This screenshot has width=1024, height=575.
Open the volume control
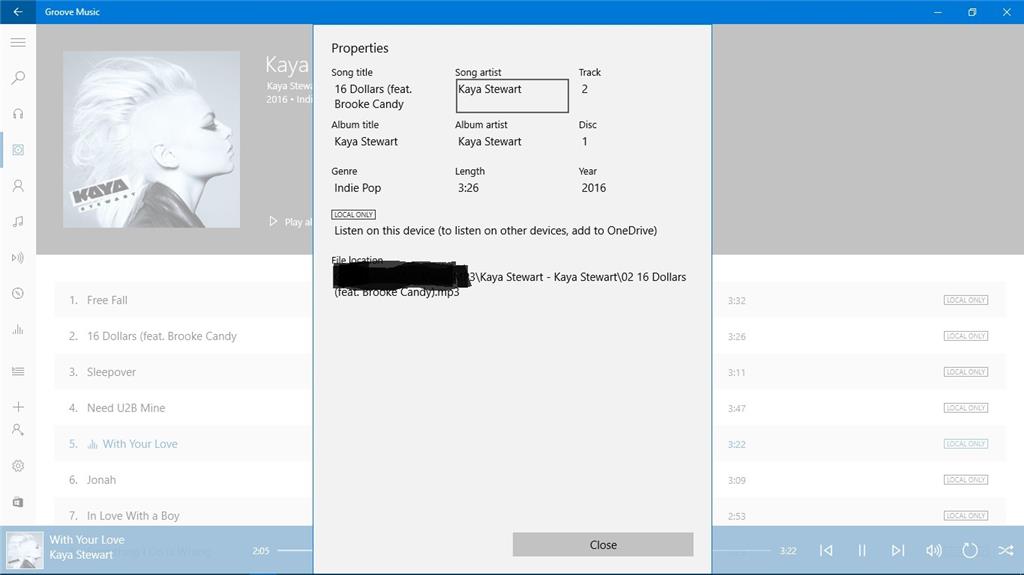[x=934, y=551]
